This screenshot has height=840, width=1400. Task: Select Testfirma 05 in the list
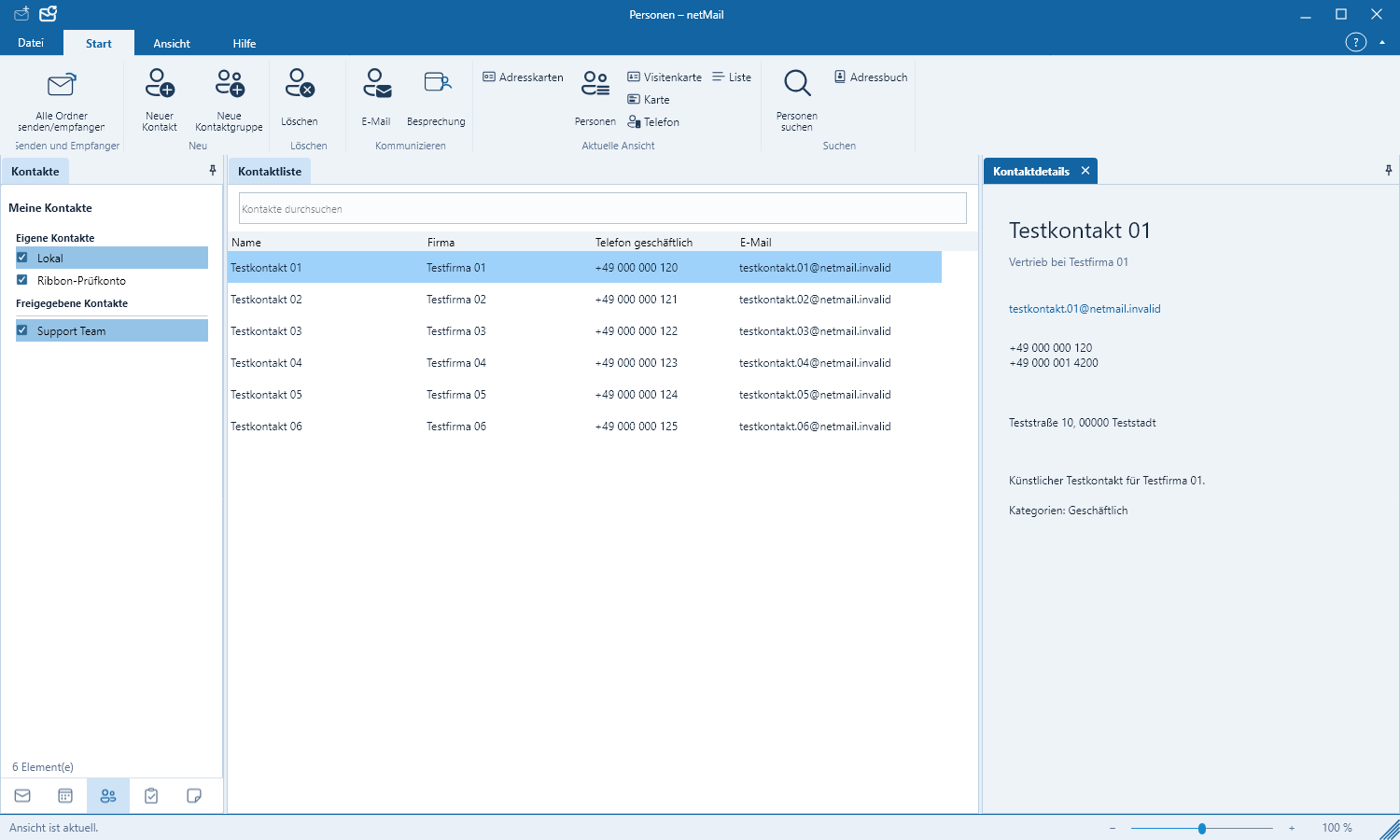click(456, 395)
